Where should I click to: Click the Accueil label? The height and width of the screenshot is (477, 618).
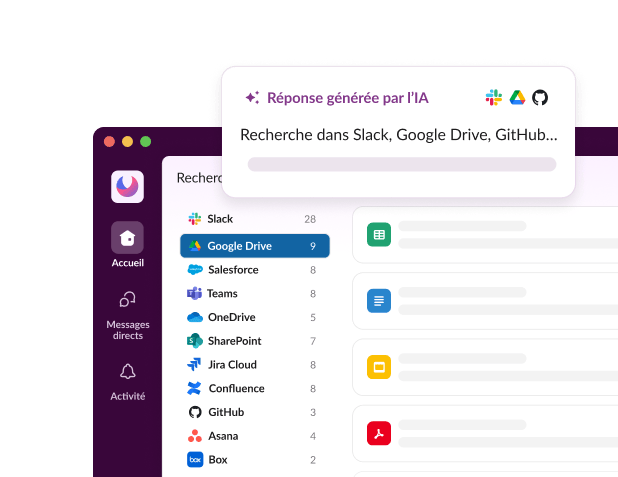127,263
